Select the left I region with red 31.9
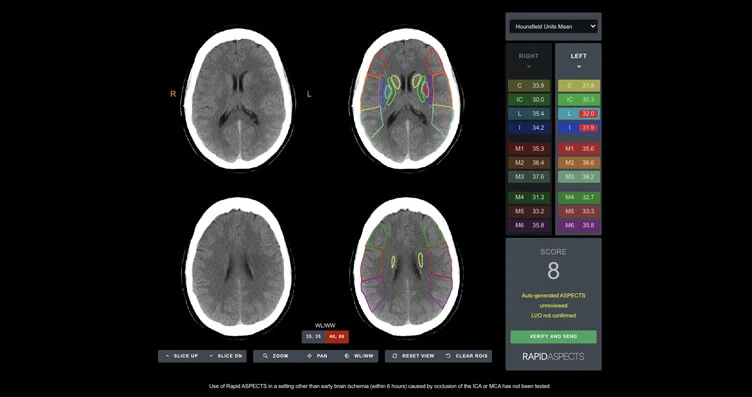Image resolution: width=752 pixels, height=397 pixels. tap(578, 128)
